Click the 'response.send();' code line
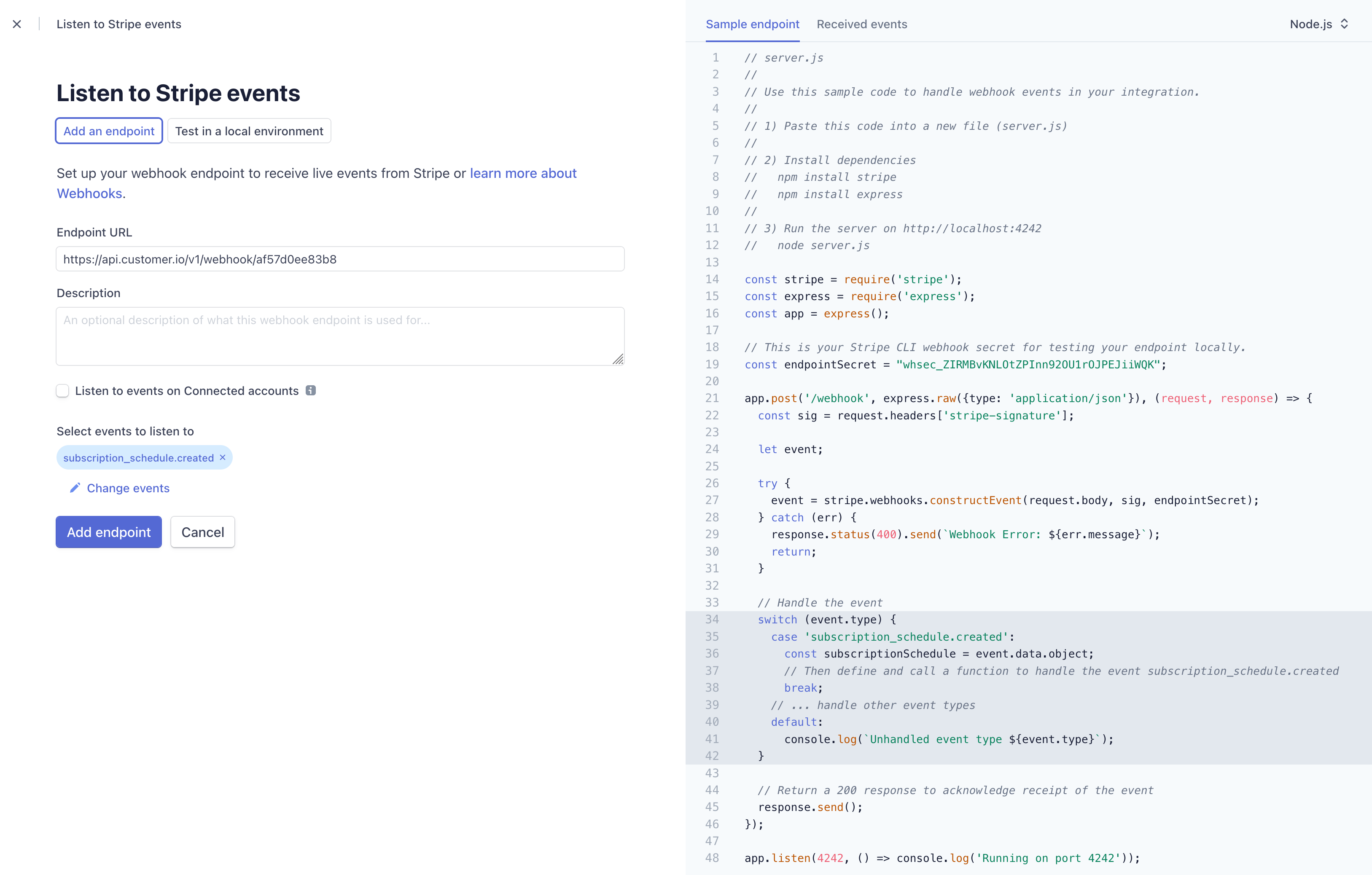1372x875 pixels. point(810,807)
